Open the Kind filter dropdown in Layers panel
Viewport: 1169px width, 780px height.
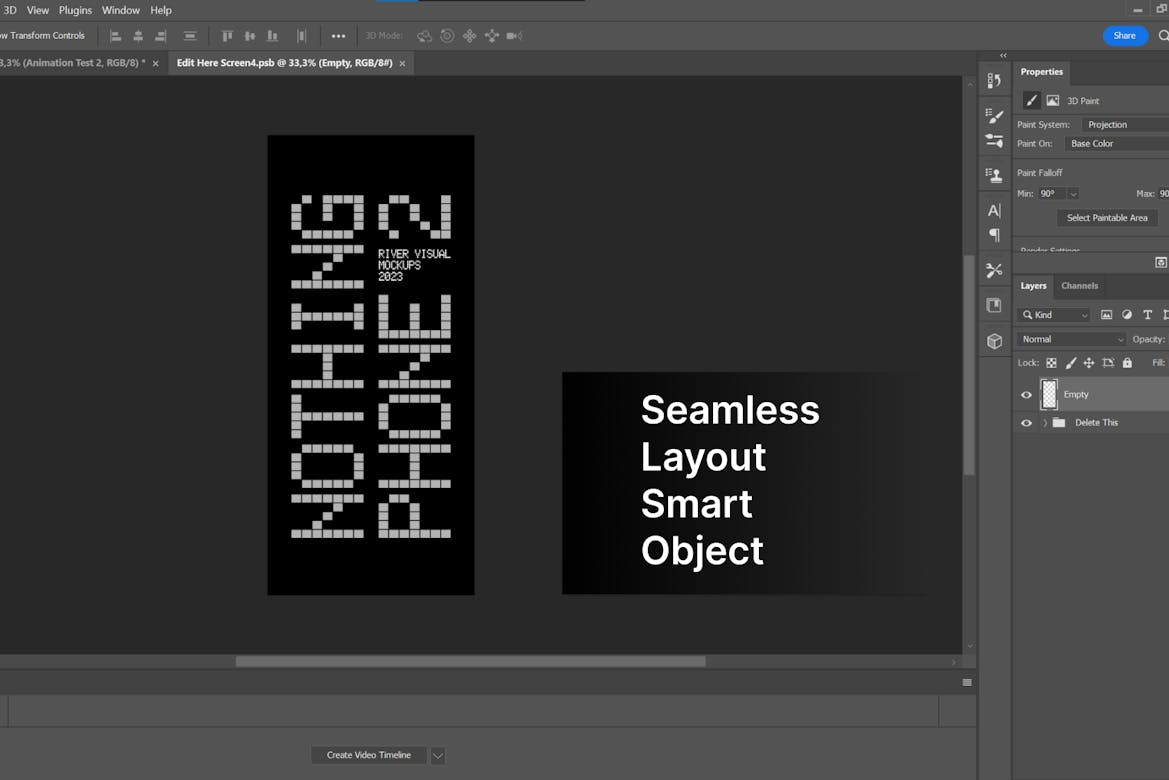[1053, 314]
